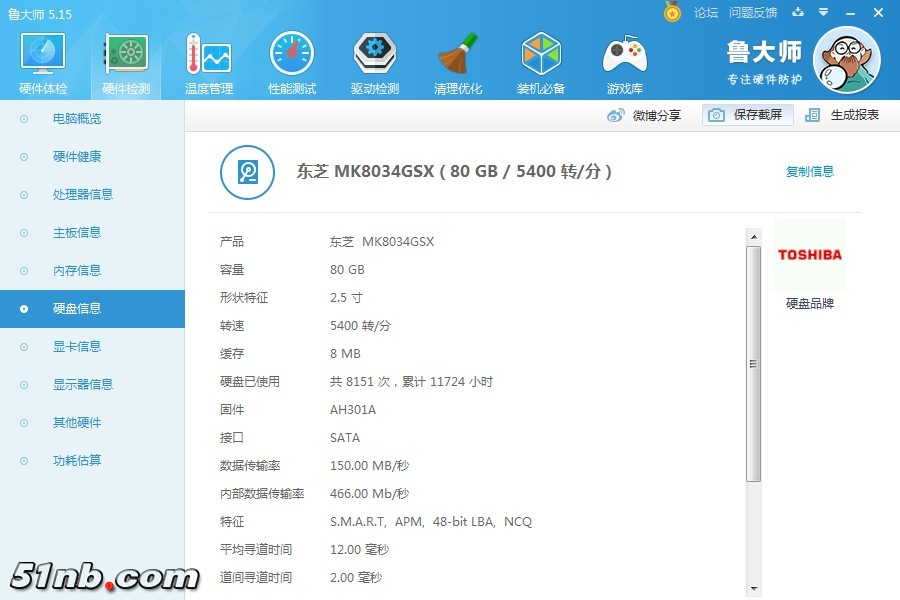Screen dimensions: 900x600
Task: Select 显卡信息 in sidebar
Action: 77,346
